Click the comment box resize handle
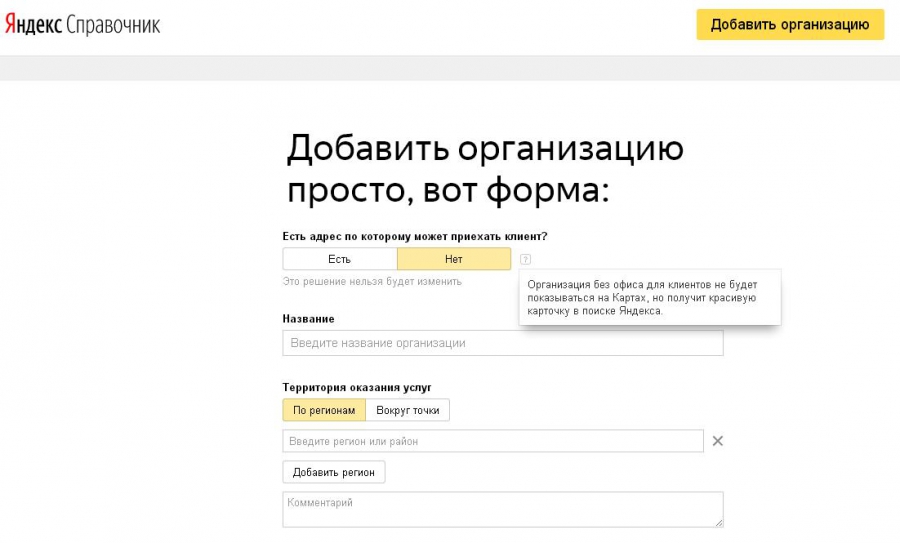The image size is (900, 543). pos(719,523)
